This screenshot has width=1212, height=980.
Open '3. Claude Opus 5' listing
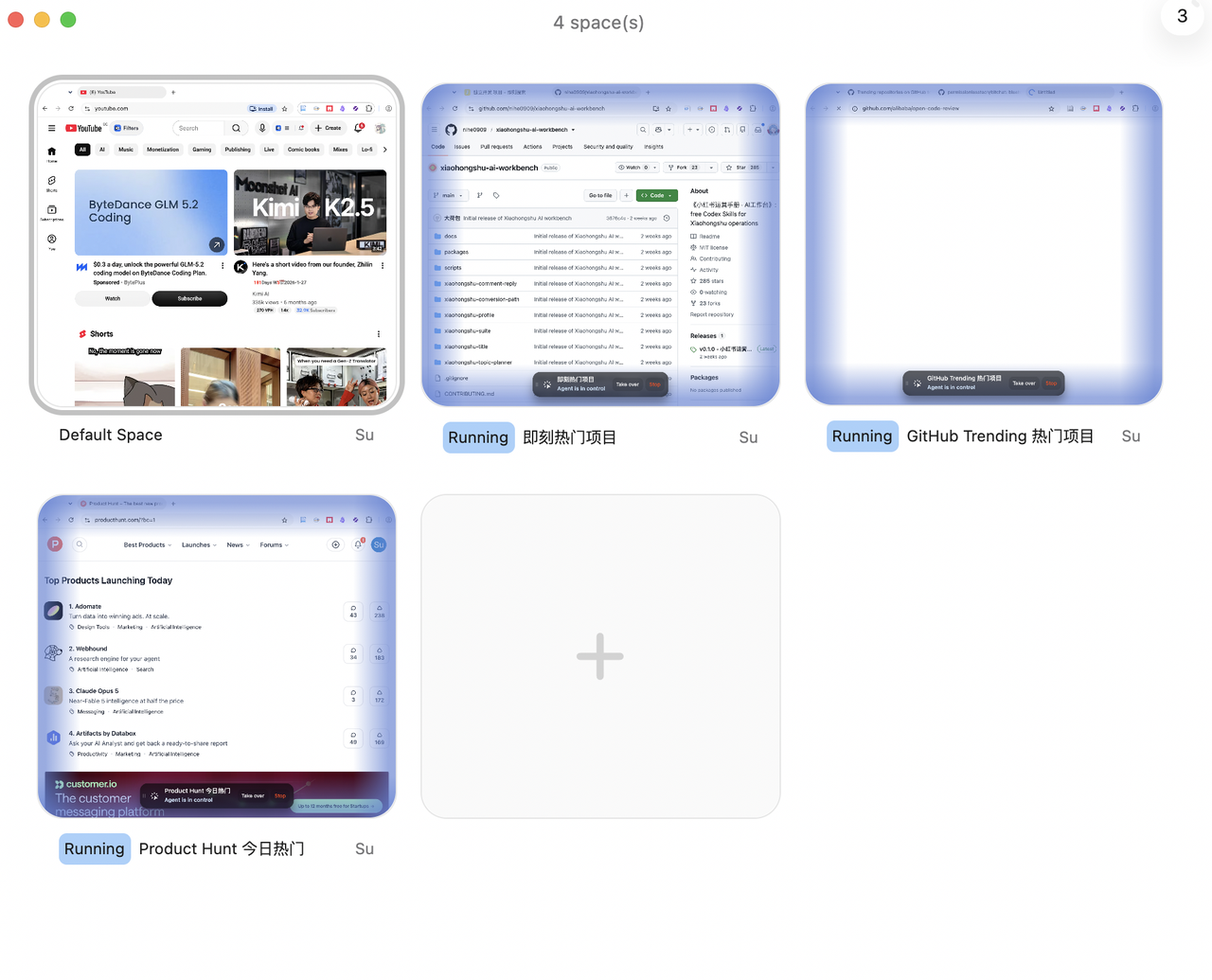pos(93,691)
